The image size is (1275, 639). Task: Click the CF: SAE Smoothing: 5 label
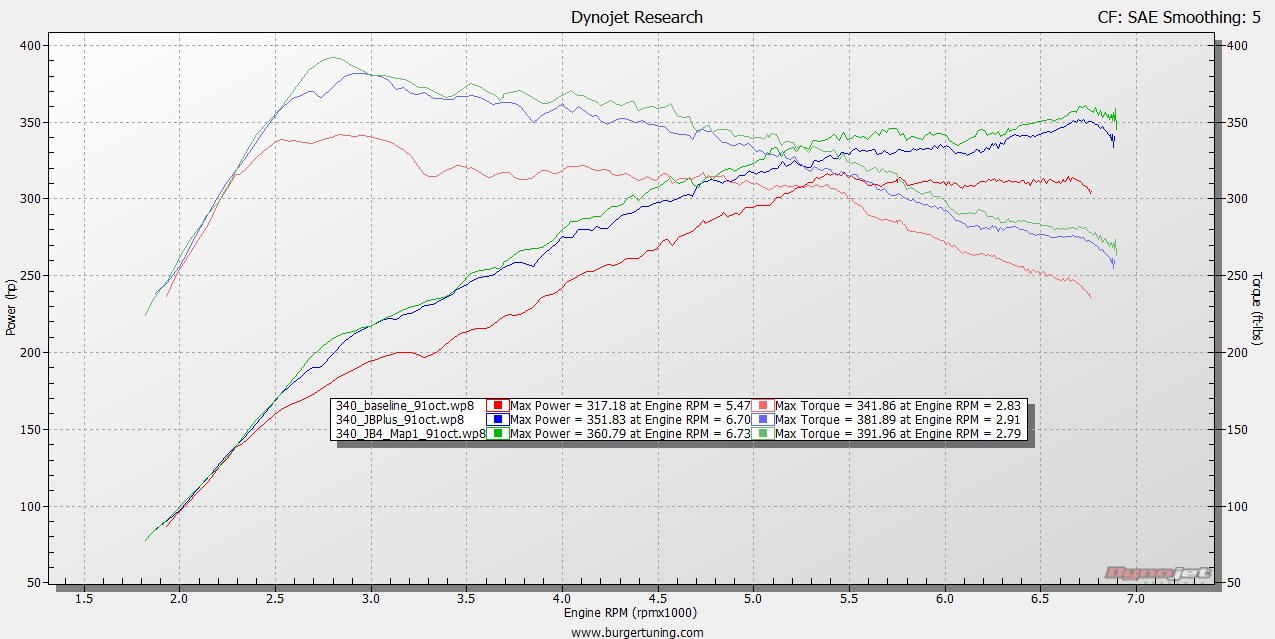(1177, 17)
